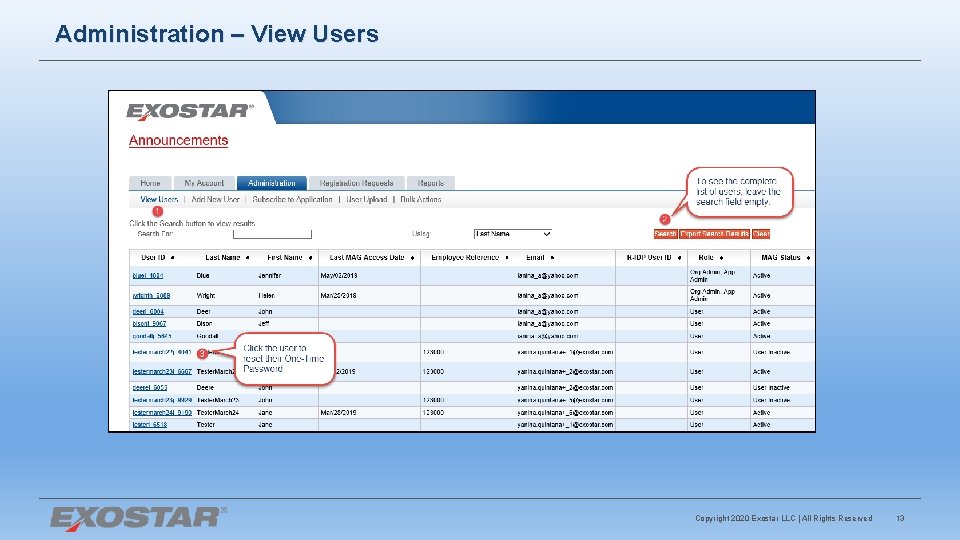960x540 pixels.
Task: Open the Announcements link
Action: (178, 140)
